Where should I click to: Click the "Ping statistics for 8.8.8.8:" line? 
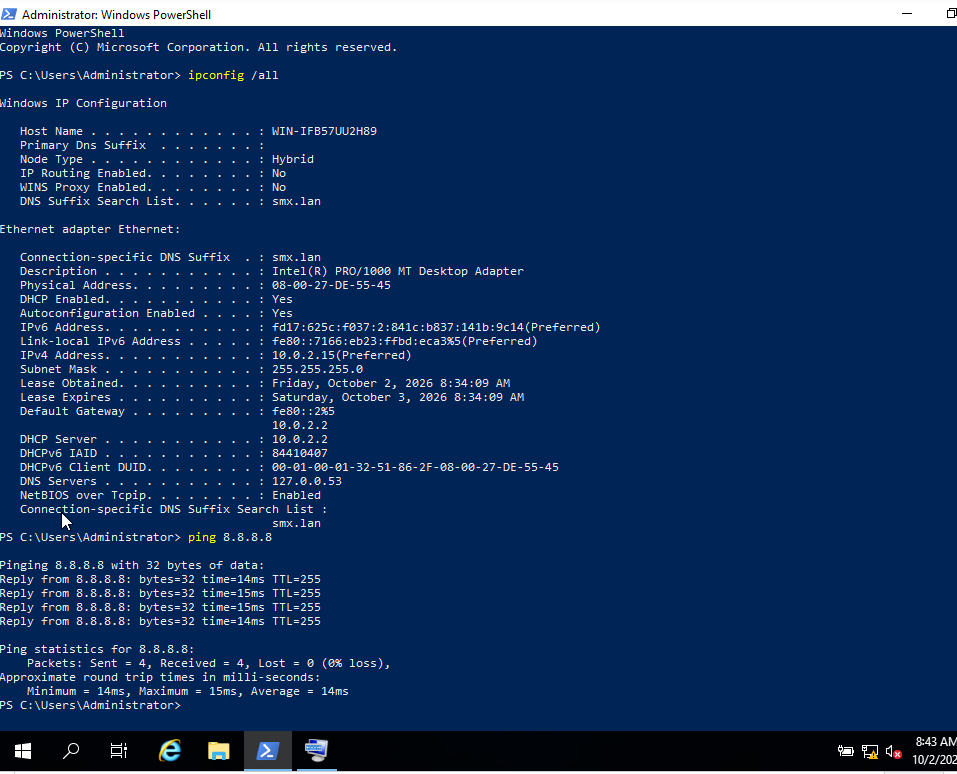point(97,649)
